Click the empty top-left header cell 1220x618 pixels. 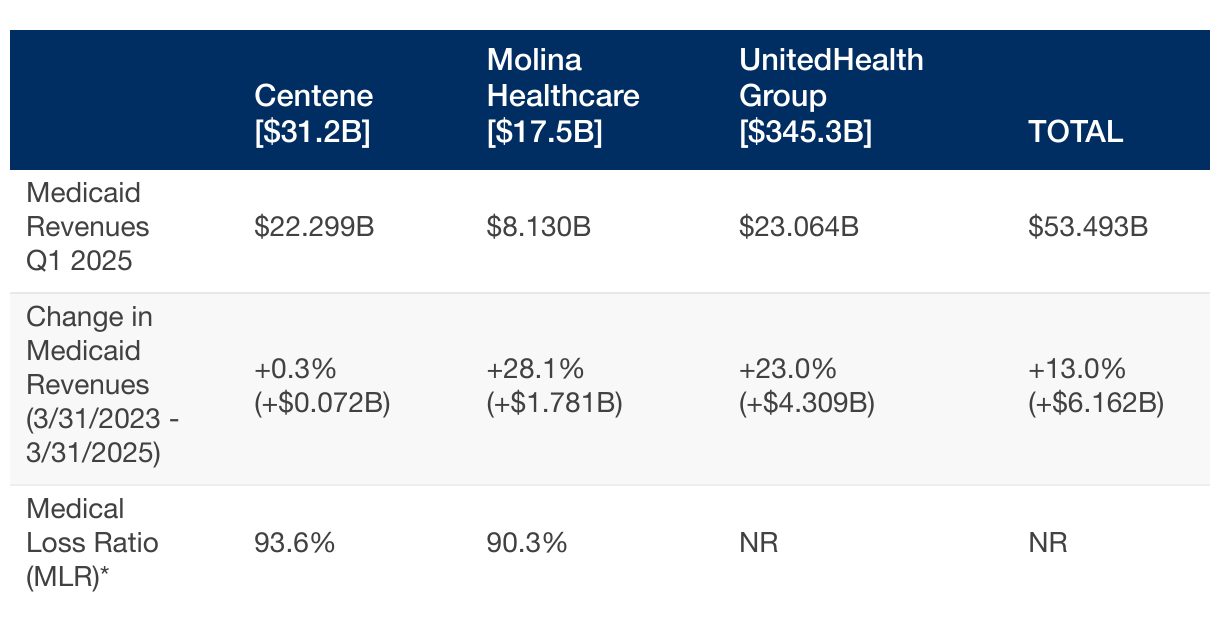(124, 100)
